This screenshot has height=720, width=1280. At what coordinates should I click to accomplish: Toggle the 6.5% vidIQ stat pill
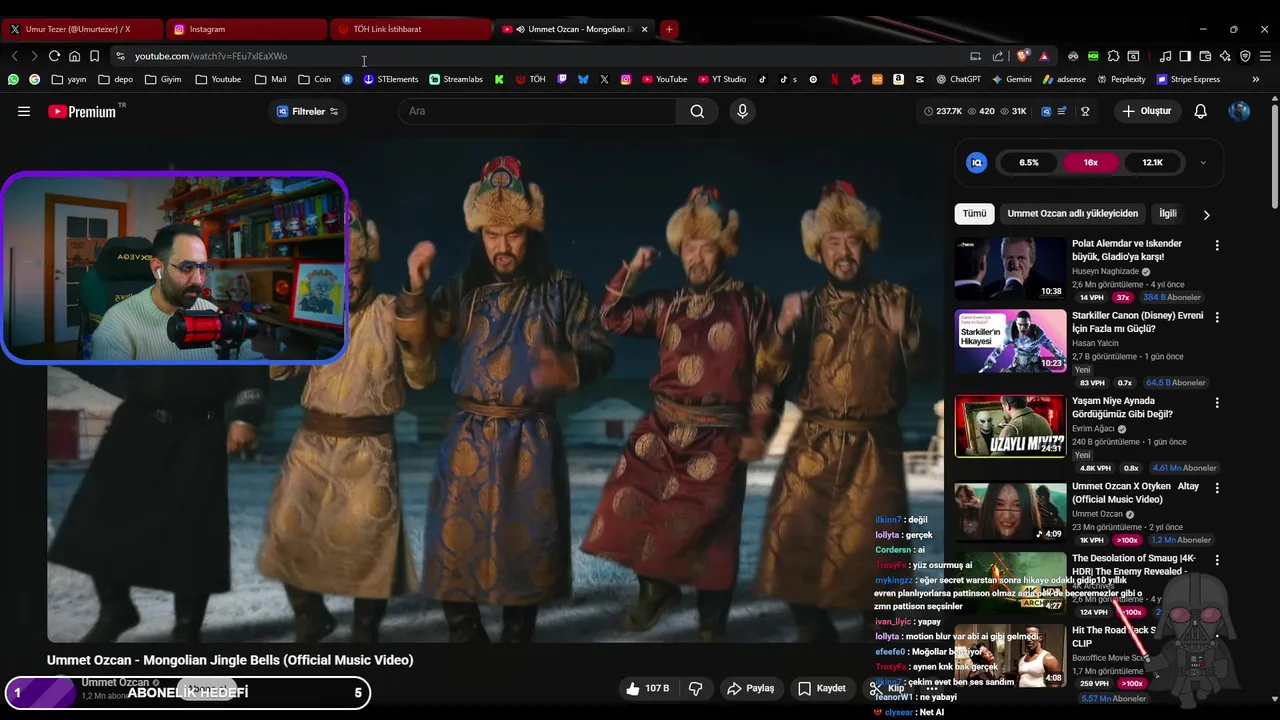(1029, 162)
